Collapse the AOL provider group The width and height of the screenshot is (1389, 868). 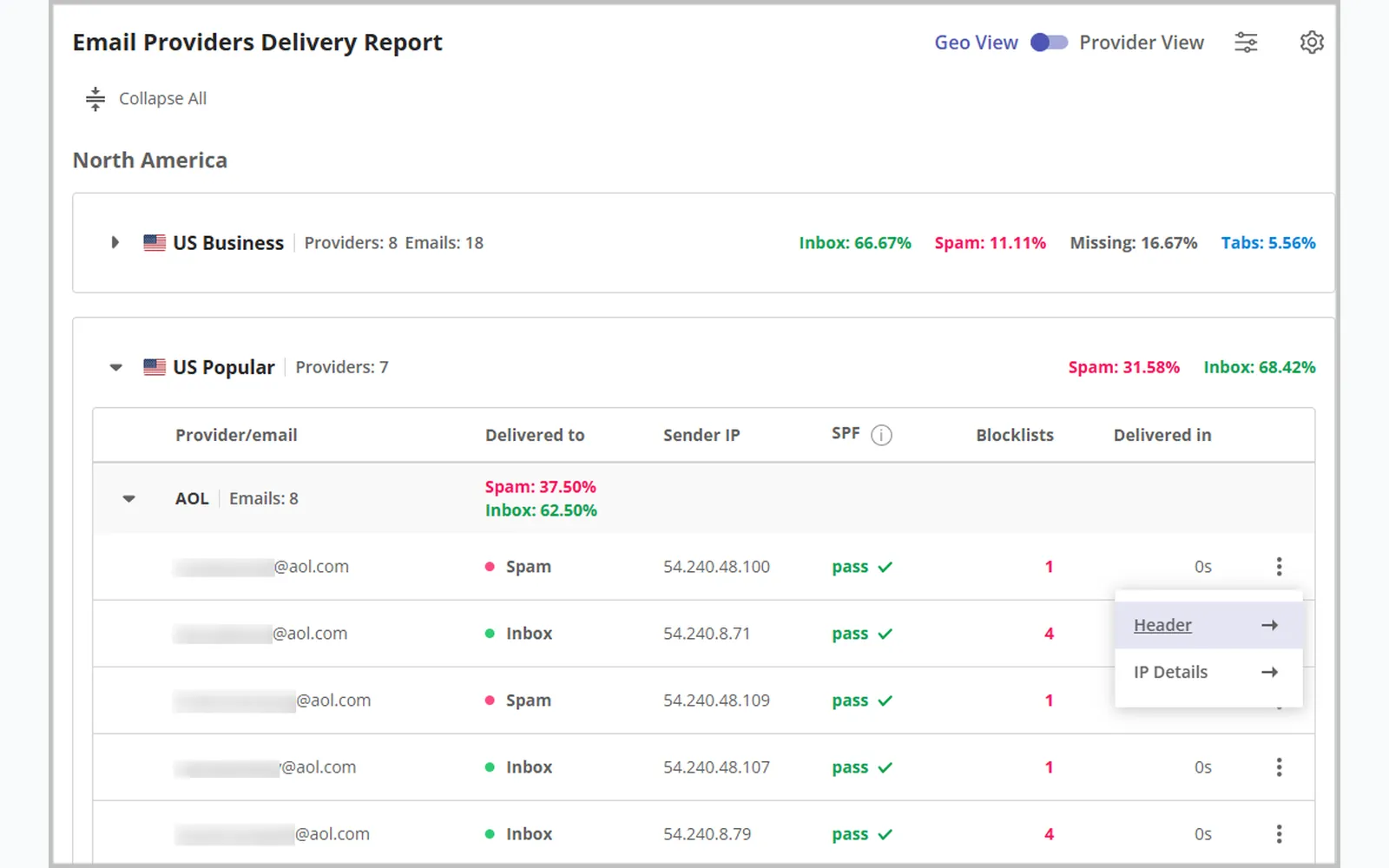click(128, 499)
